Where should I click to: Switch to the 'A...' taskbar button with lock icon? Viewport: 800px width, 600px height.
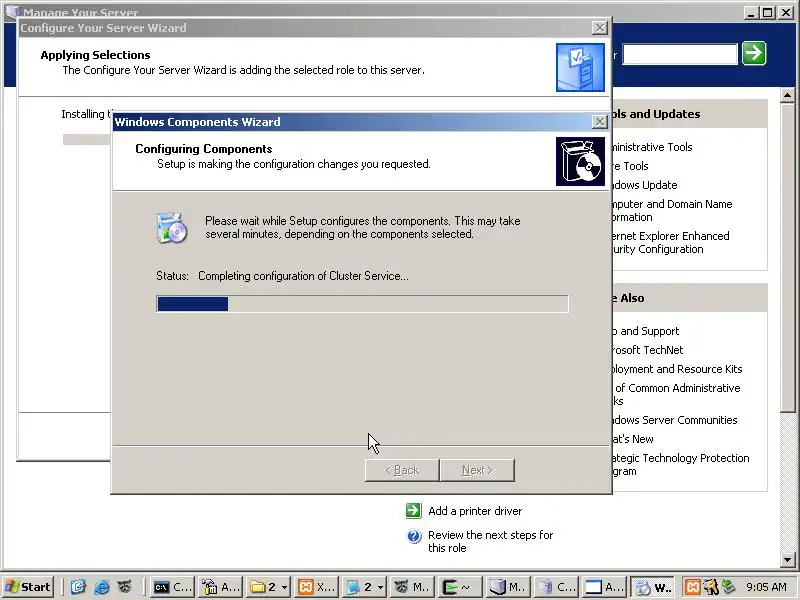tap(221, 587)
